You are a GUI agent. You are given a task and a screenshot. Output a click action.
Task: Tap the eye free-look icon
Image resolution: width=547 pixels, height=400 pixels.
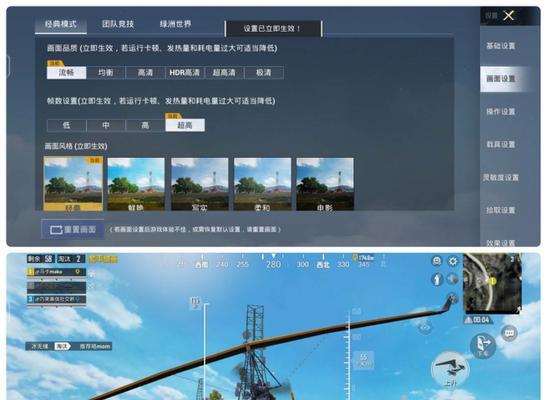point(425,327)
